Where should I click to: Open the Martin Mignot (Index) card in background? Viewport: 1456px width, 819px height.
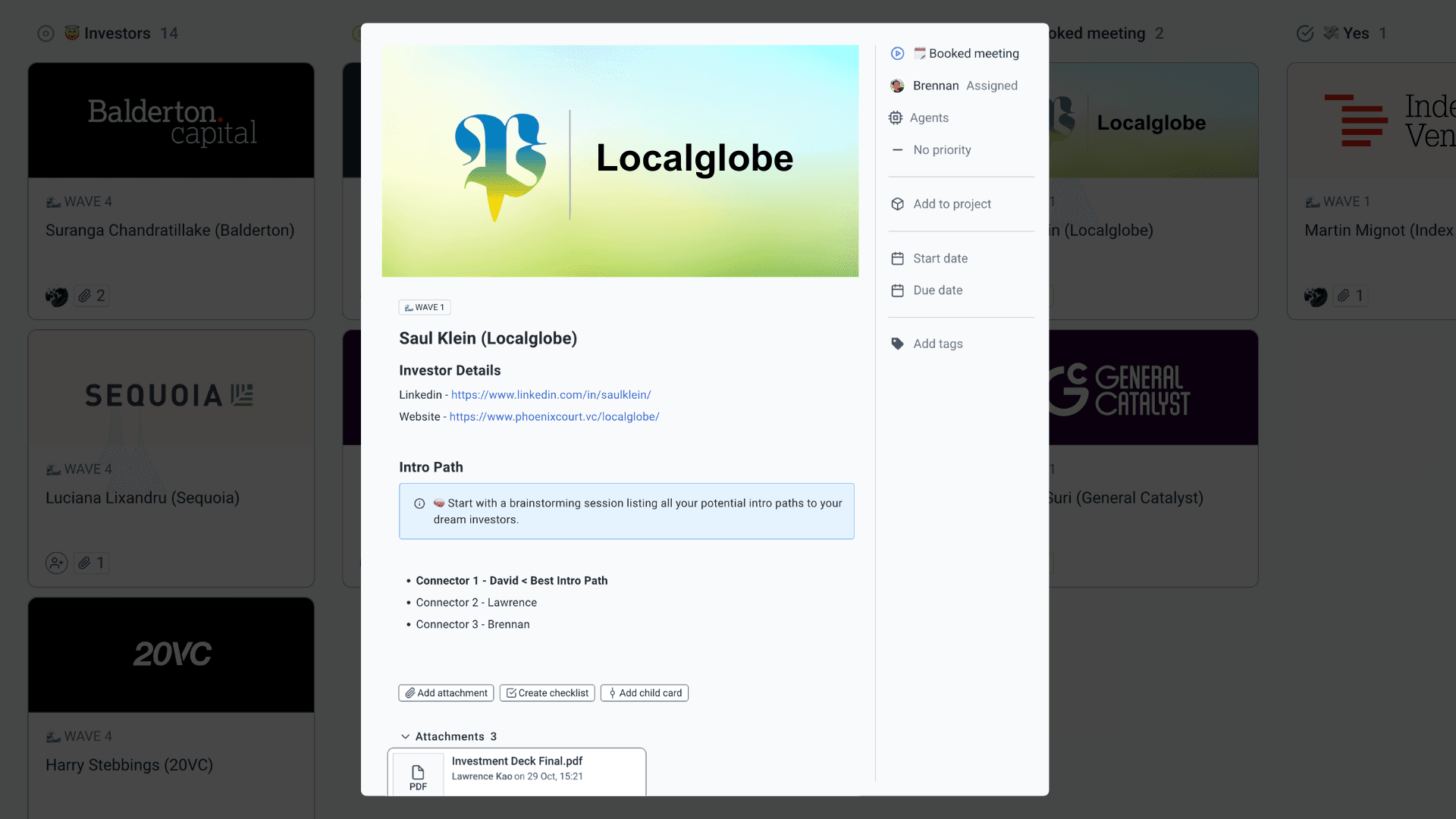tap(1371, 191)
